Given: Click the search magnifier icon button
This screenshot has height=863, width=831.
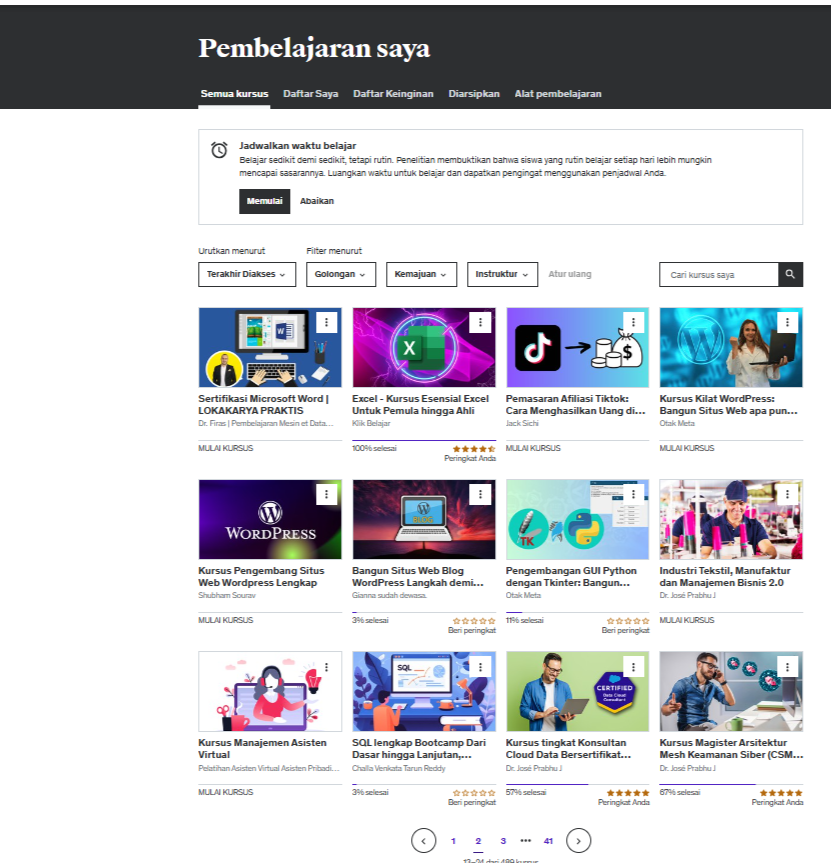Looking at the screenshot, I should (x=790, y=274).
